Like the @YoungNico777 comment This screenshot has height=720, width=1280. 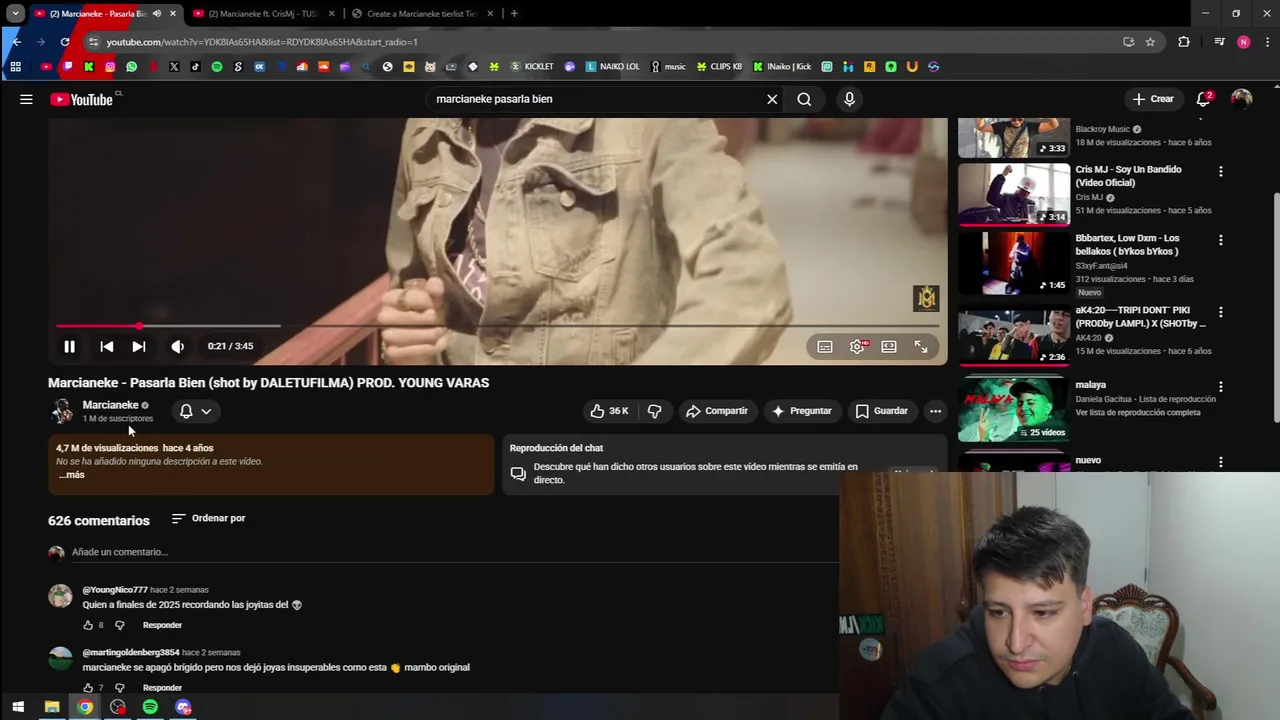(x=88, y=625)
